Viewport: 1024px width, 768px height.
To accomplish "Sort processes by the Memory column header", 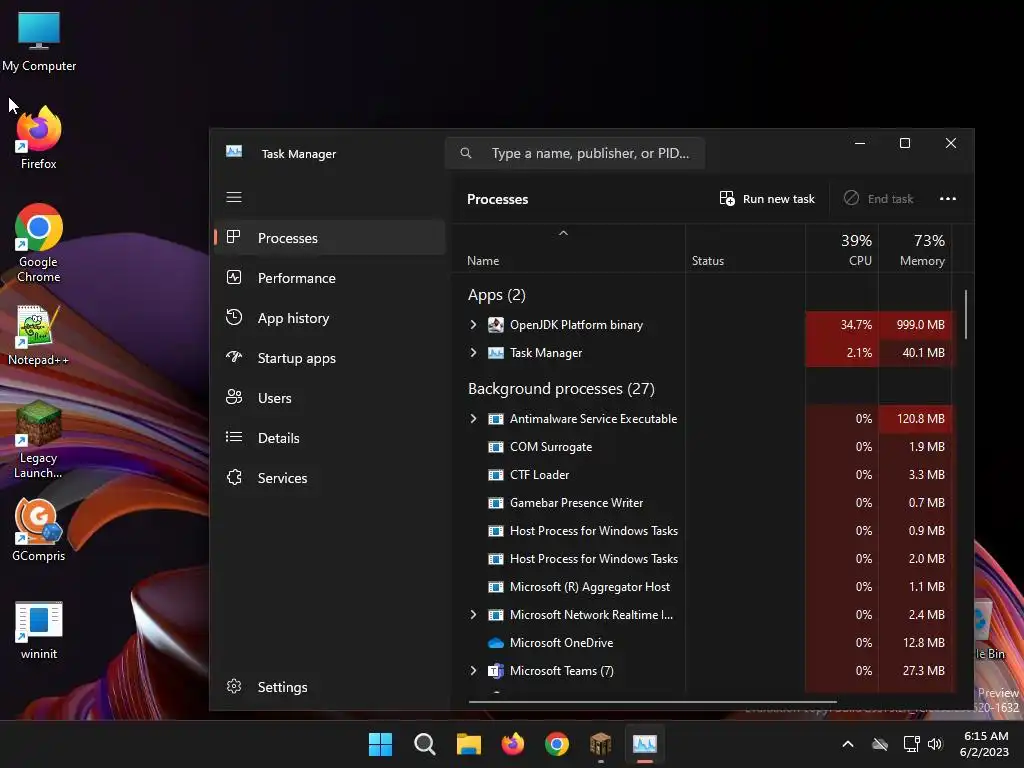I will (915, 249).
